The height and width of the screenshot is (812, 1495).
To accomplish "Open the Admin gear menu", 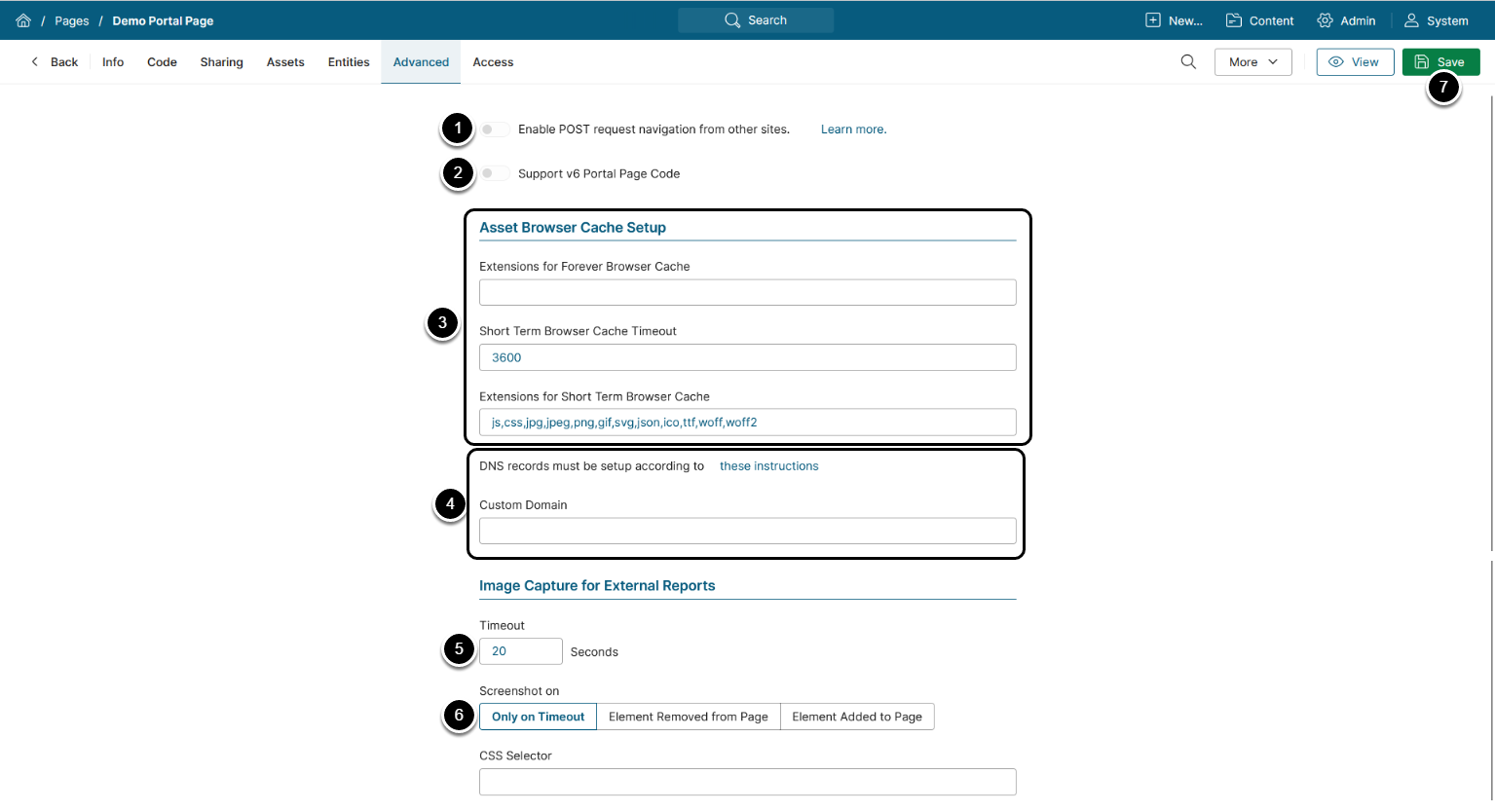I will click(1346, 20).
